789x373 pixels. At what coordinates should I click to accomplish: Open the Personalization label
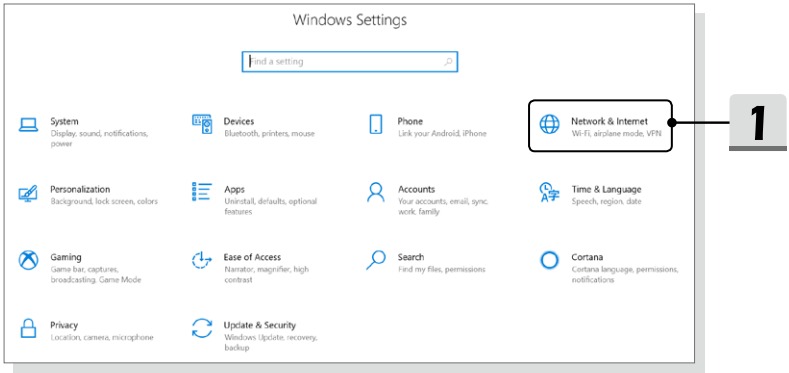point(80,189)
